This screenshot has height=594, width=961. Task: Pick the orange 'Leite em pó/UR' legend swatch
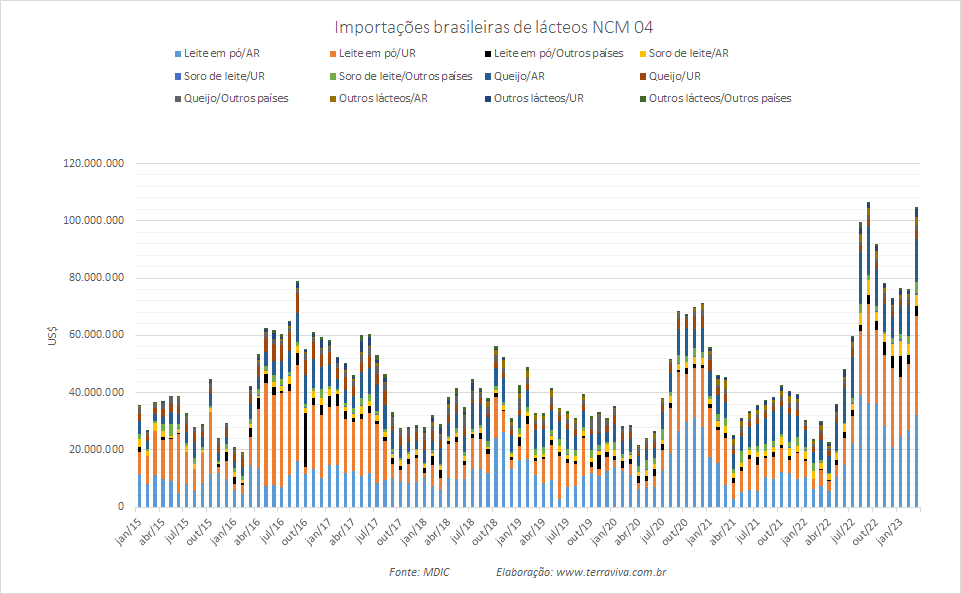[333, 54]
